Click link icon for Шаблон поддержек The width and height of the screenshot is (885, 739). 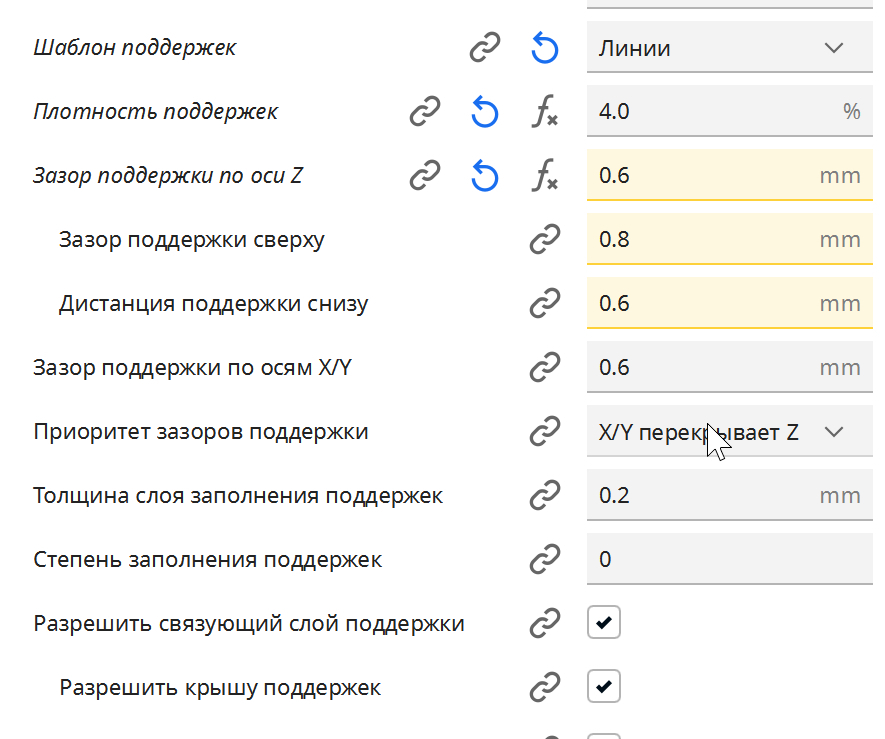[x=485, y=48]
